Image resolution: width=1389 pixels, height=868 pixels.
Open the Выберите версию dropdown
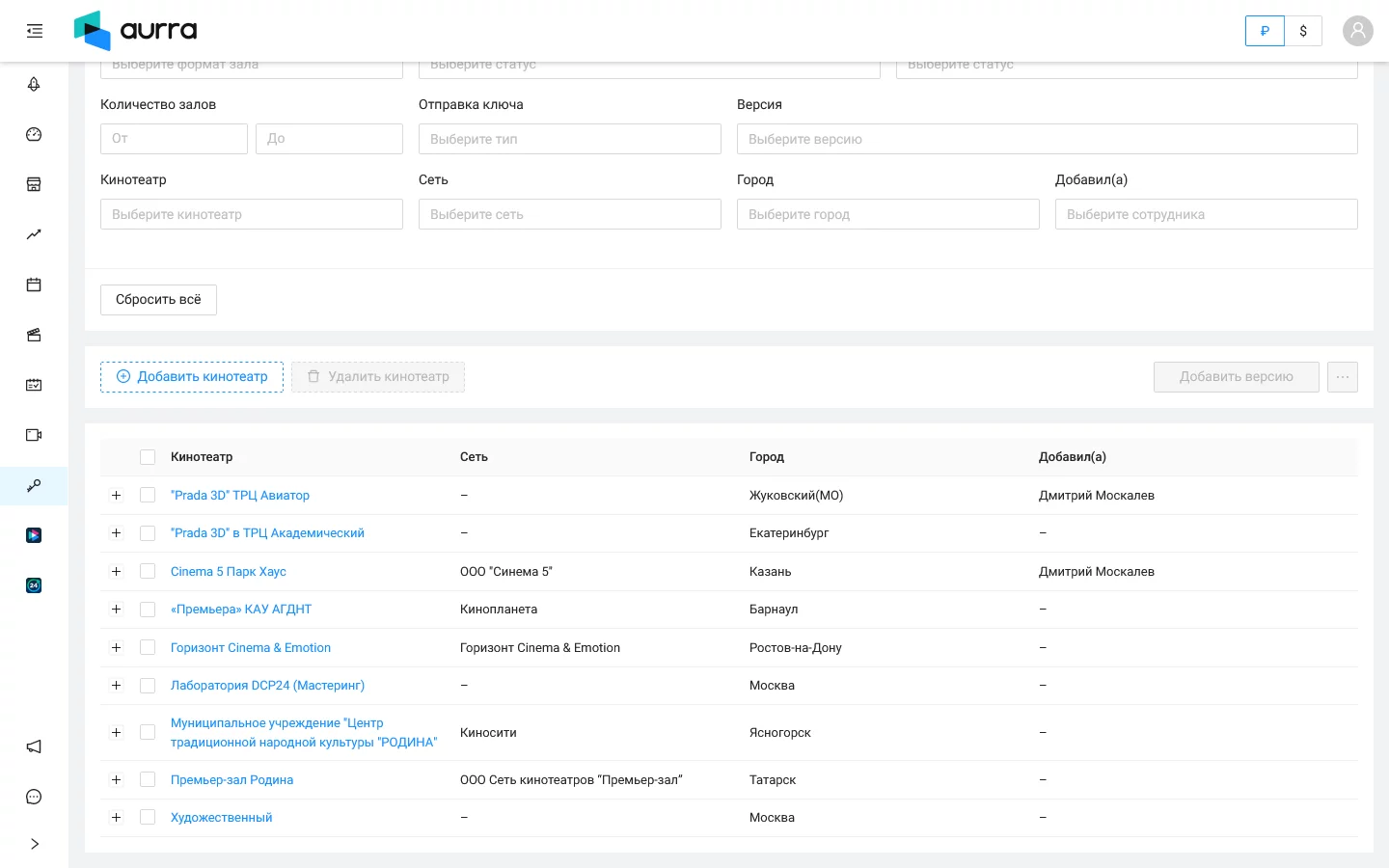coord(1047,139)
